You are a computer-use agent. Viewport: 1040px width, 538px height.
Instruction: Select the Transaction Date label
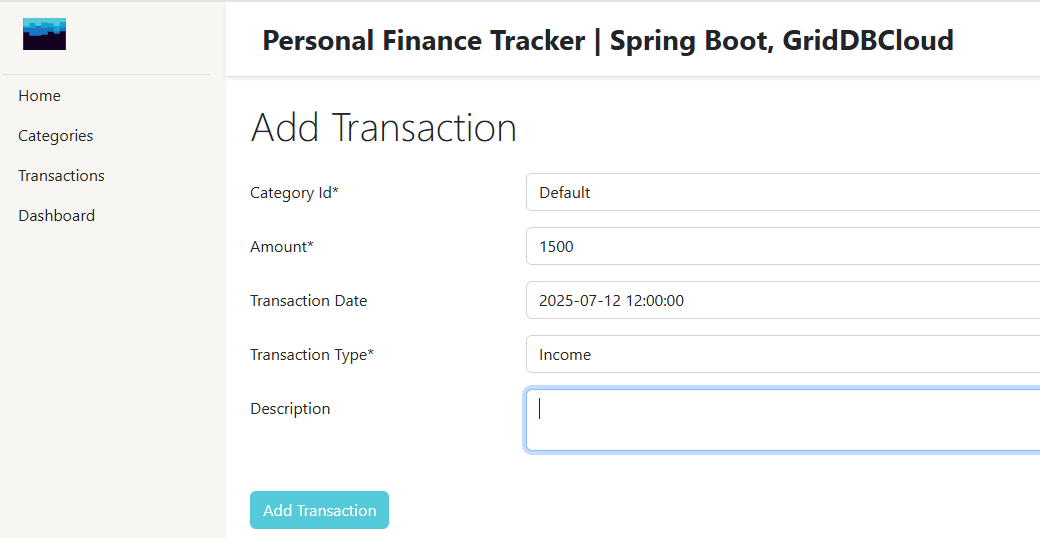tap(308, 301)
